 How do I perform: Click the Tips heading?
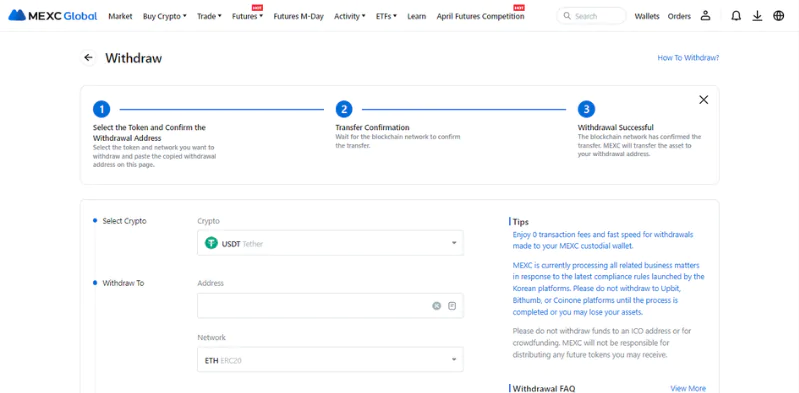click(x=520, y=222)
